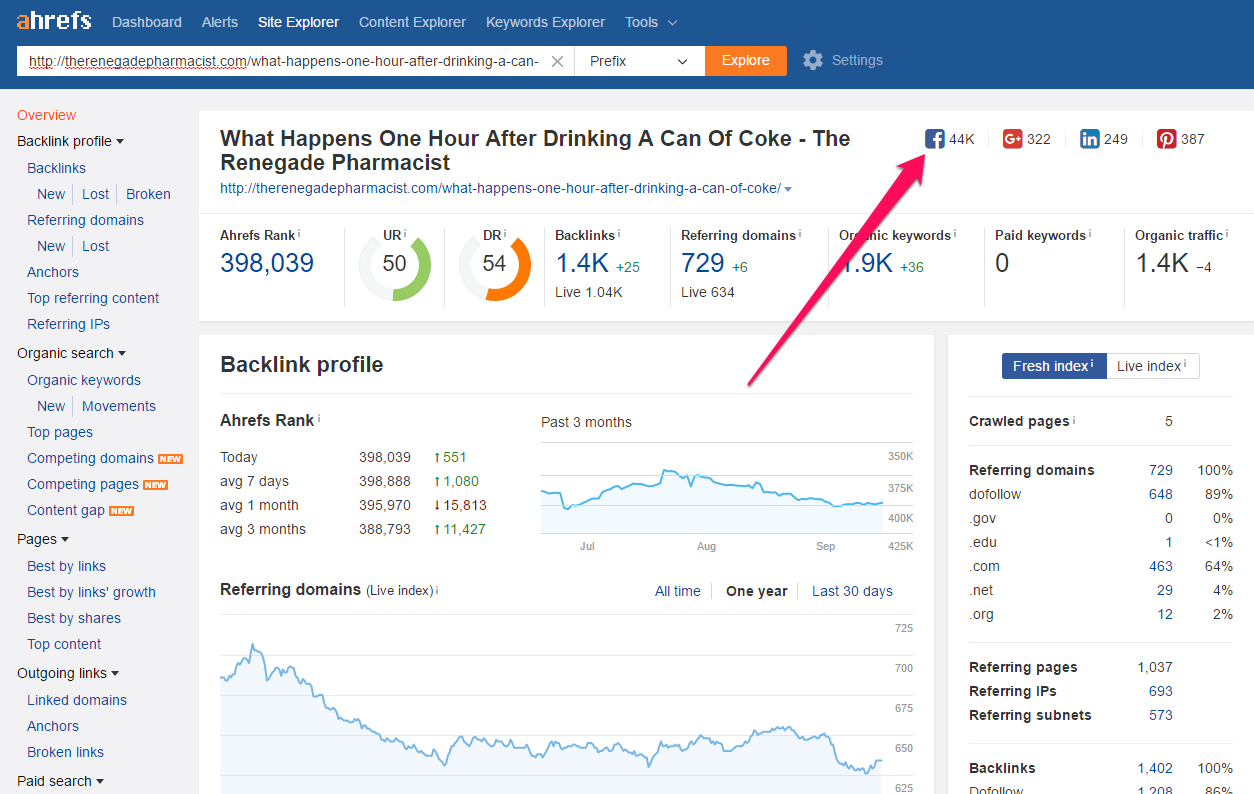
Task: Clear the URL field with the X icon
Action: (x=558, y=61)
